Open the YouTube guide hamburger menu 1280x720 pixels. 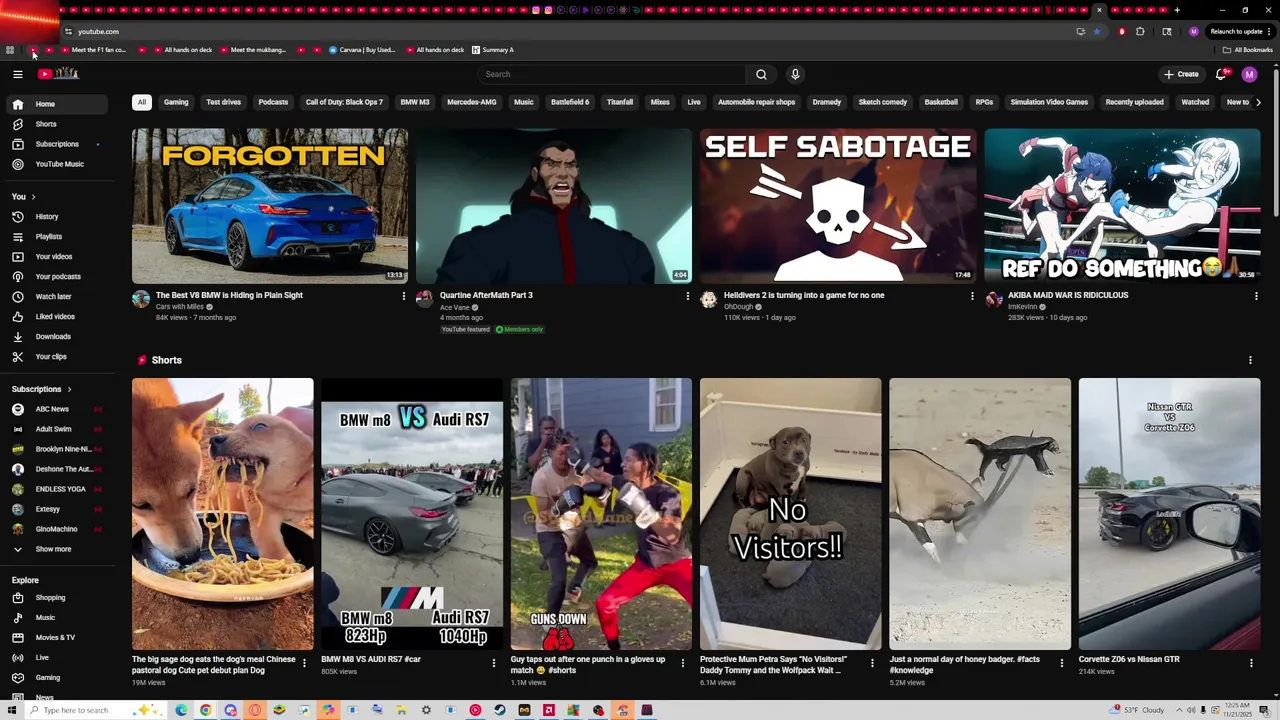point(18,74)
